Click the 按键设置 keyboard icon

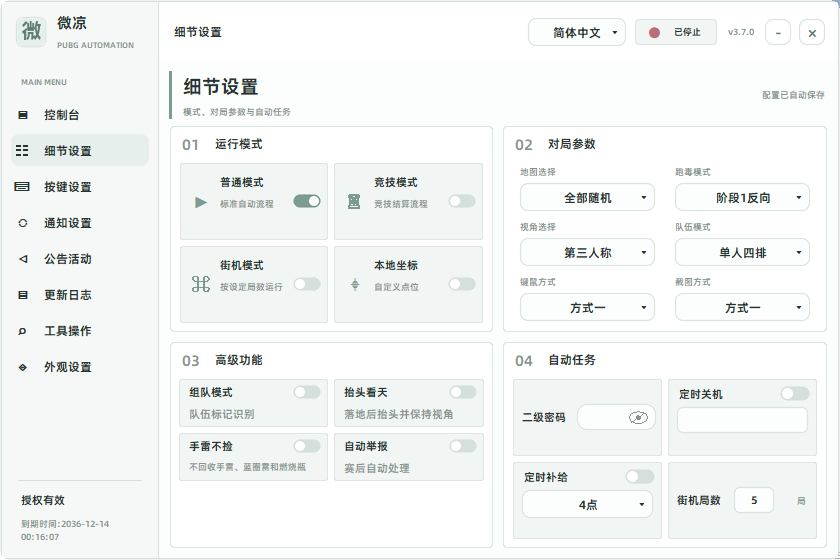(x=22, y=186)
